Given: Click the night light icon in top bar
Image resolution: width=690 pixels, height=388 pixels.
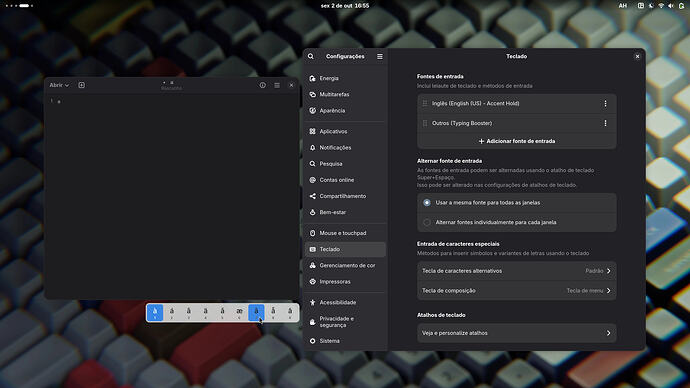Looking at the screenshot, I should 651,6.
